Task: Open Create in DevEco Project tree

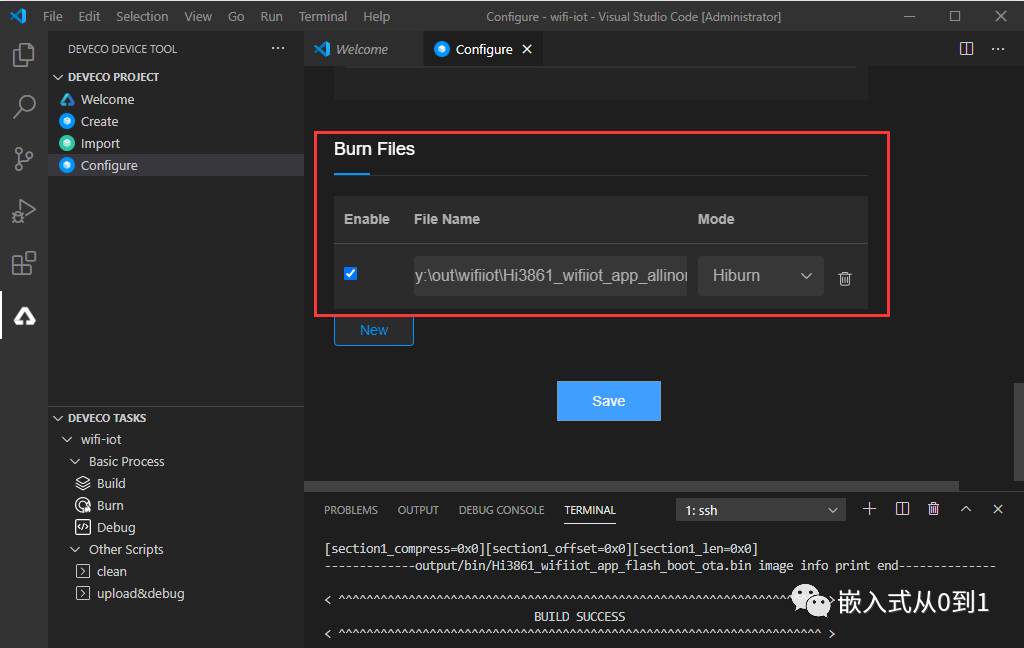Action: click(x=99, y=122)
